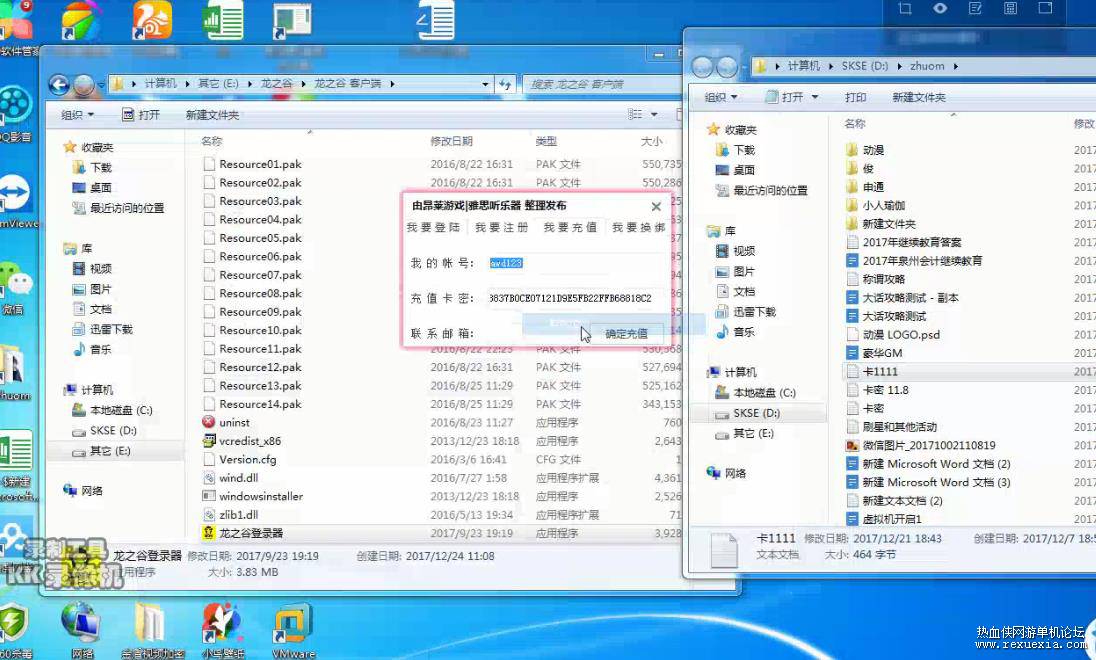Viewport: 1096px width, 660px height.
Task: Click the back arrow in left Explorer
Action: (x=59, y=85)
